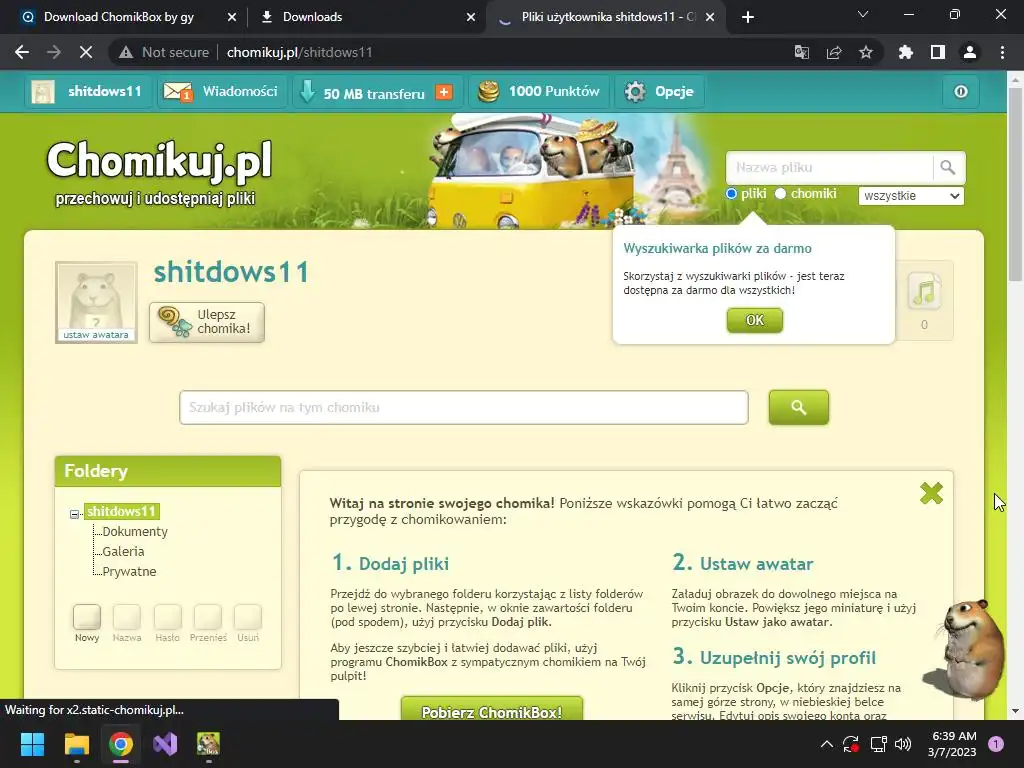Viewport: 1024px width, 768px height.
Task: Click the browser back arrow
Action: point(22,52)
